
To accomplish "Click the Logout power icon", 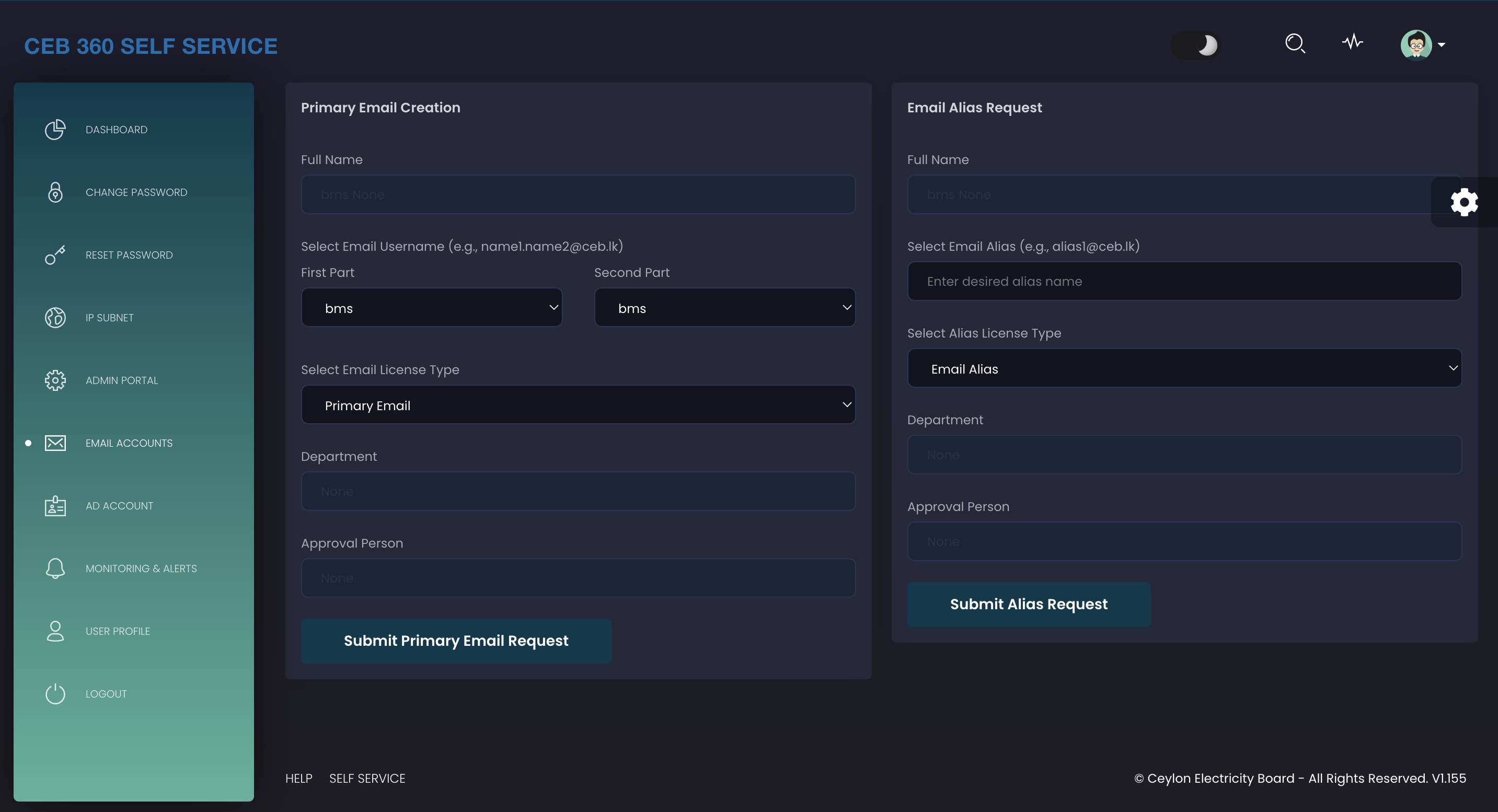I will click(55, 693).
